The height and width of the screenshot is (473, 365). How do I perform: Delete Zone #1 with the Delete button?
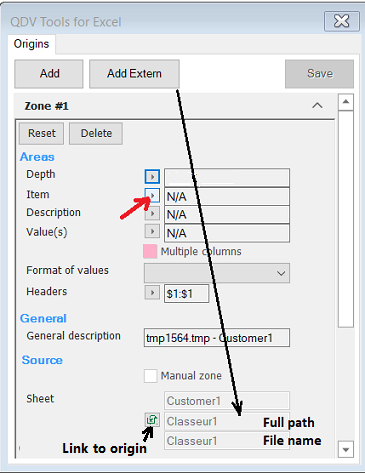[x=96, y=133]
